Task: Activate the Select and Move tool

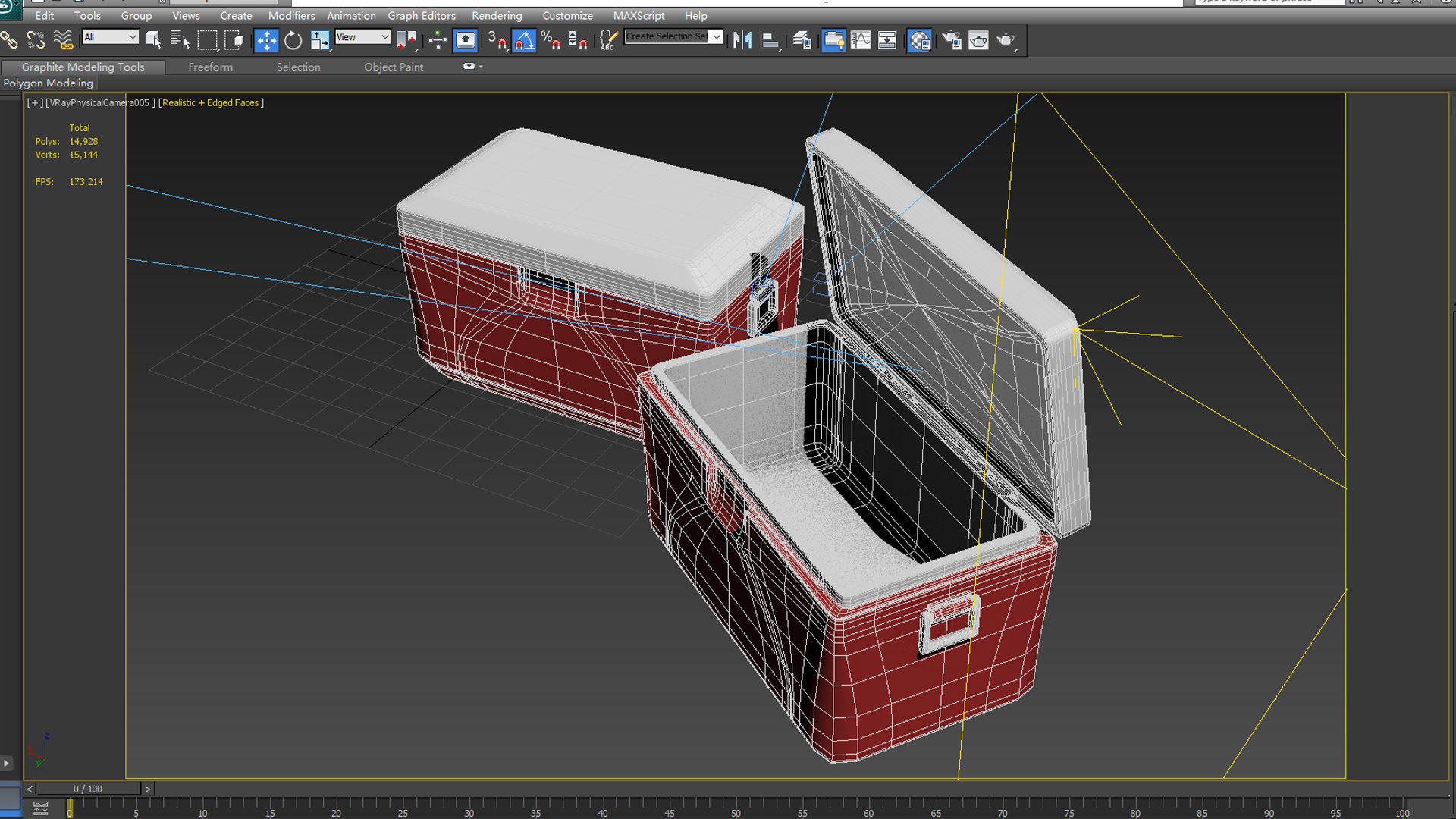Action: pos(266,40)
